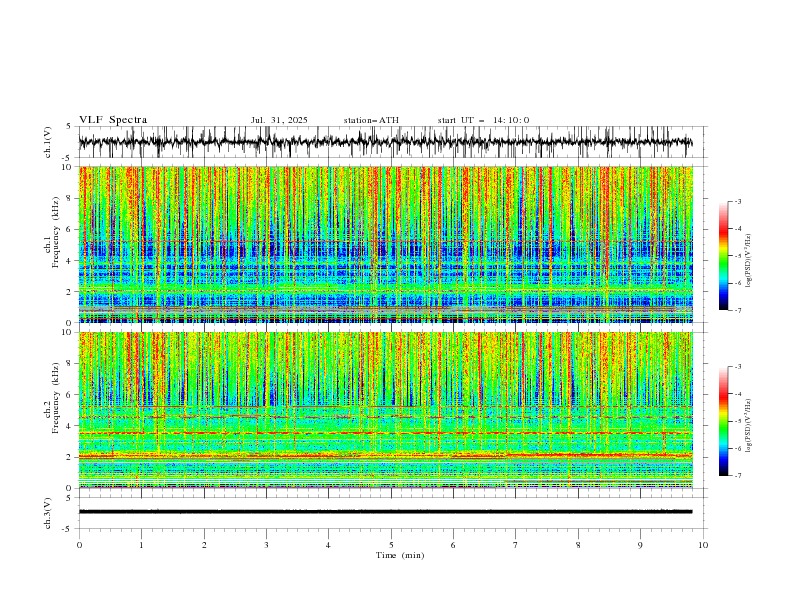Click the time axis tick label '10'
This screenshot has width=792, height=612.
tap(703, 545)
